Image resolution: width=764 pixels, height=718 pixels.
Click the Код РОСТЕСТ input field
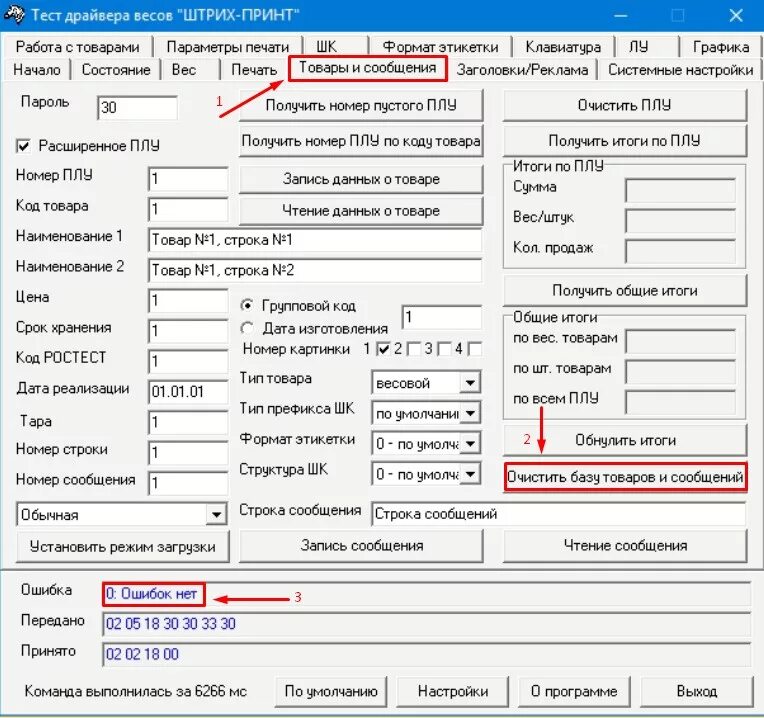click(x=188, y=361)
